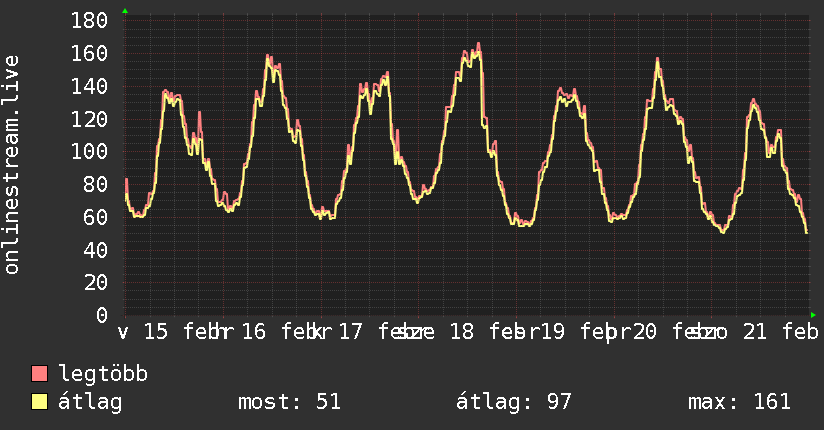Click the 80 y-axis label
The image size is (824, 430).
[96, 185]
